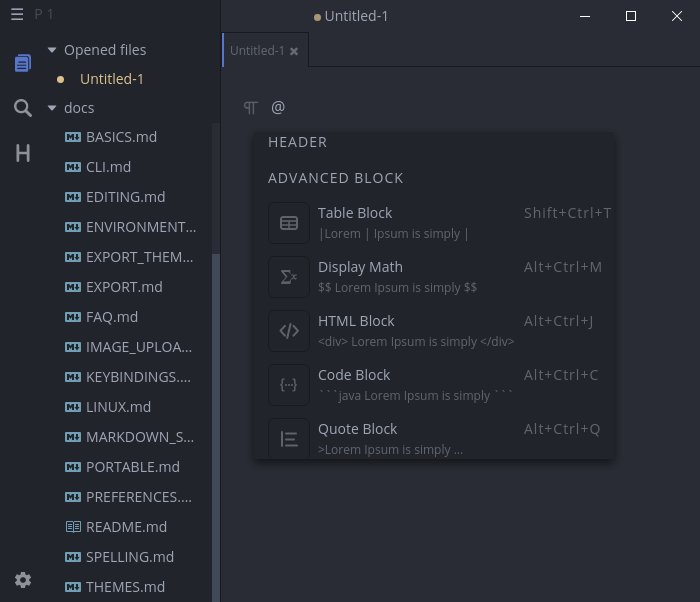The image size is (700, 602).
Task: Open the hamburger menu icon
Action: click(17, 14)
